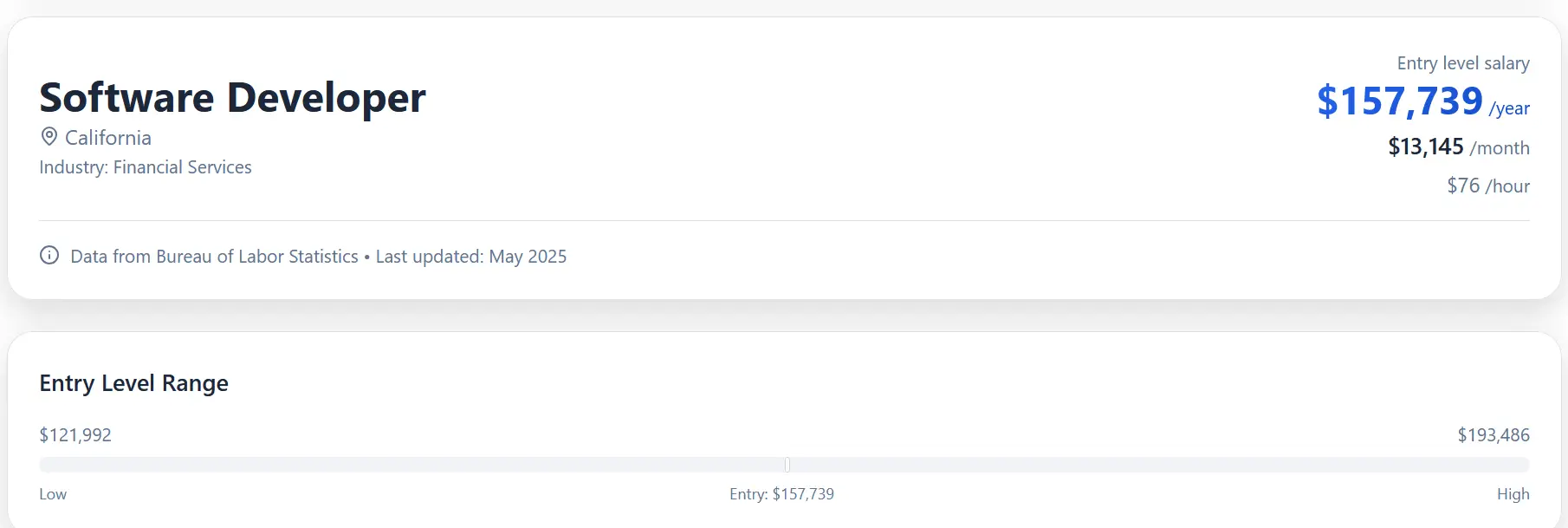Click the $157,739 yearly salary figure
Image resolution: width=1568 pixels, height=528 pixels.
point(1400,101)
